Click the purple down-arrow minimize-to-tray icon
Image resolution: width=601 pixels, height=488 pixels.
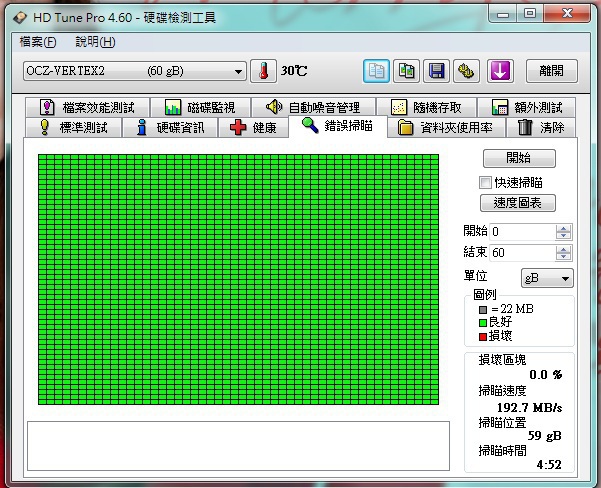(500, 71)
